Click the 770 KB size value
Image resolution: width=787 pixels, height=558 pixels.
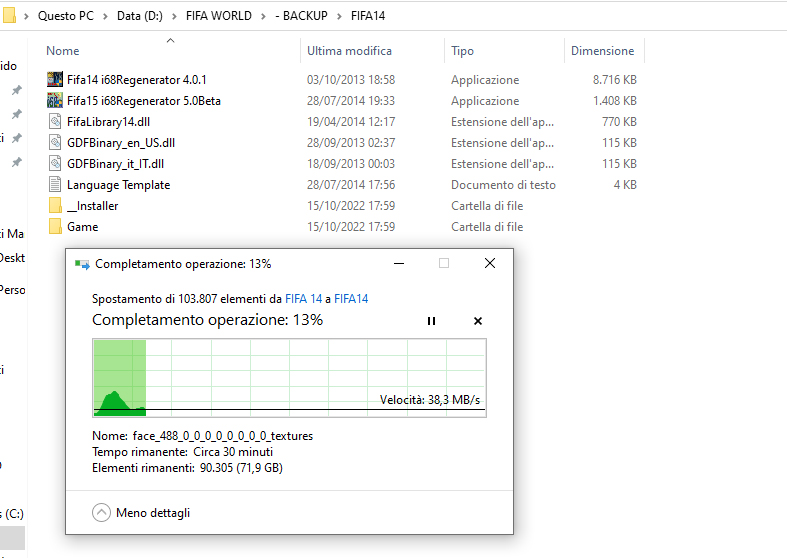point(619,122)
